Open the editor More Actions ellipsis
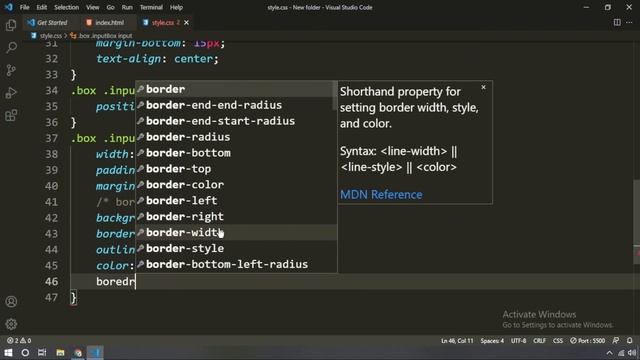 [x=629, y=22]
